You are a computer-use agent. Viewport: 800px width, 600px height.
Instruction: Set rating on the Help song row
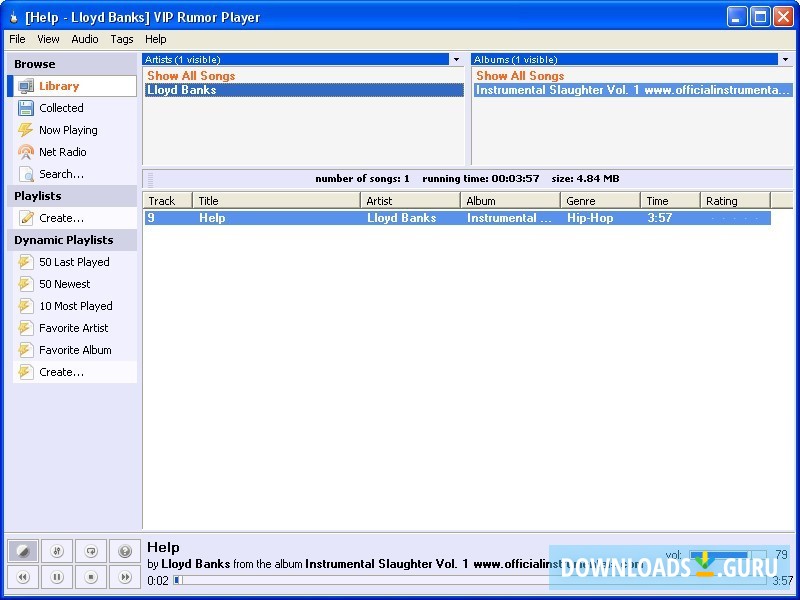pyautogui.click(x=735, y=218)
